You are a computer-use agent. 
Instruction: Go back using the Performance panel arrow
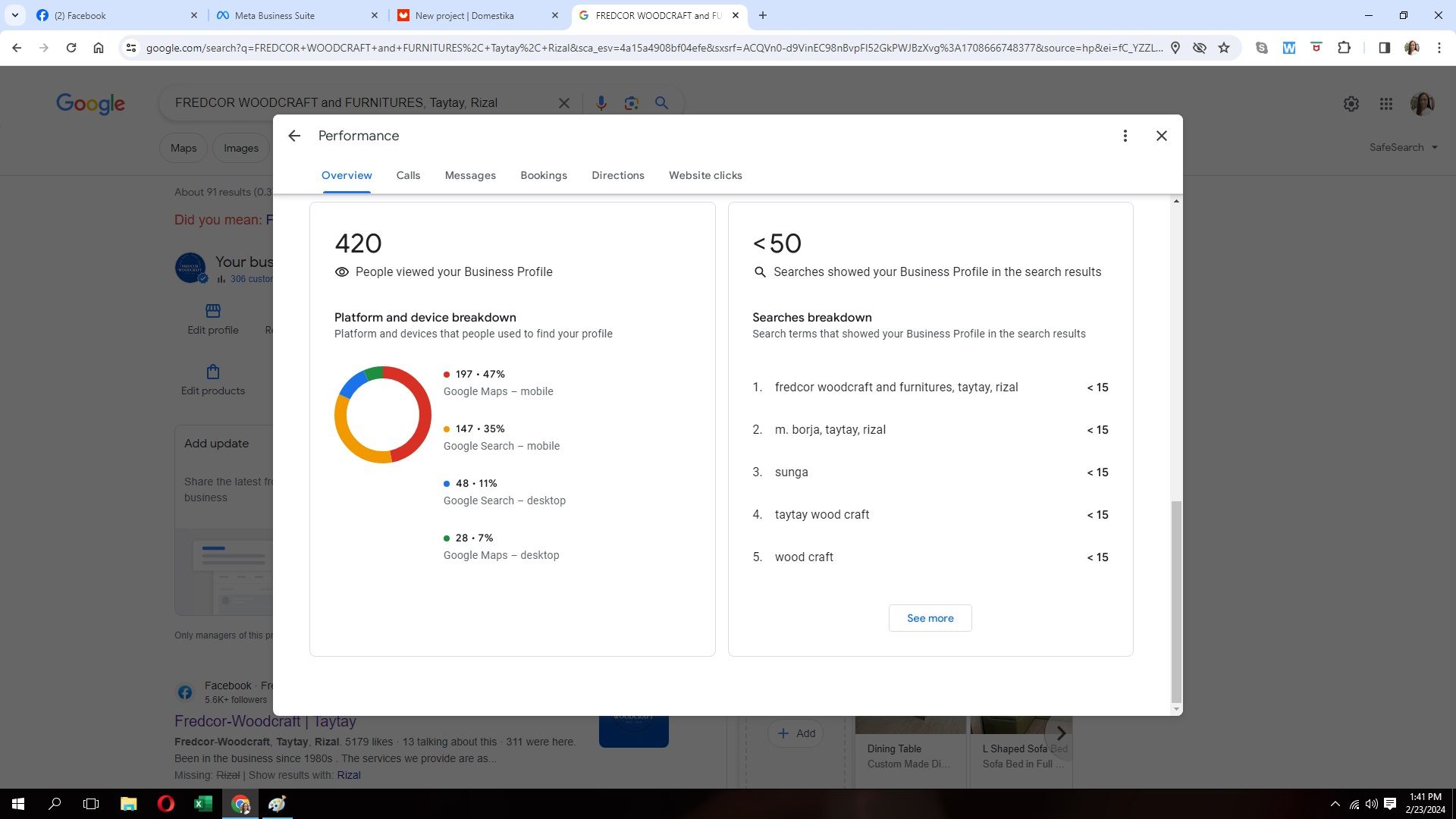[294, 136]
